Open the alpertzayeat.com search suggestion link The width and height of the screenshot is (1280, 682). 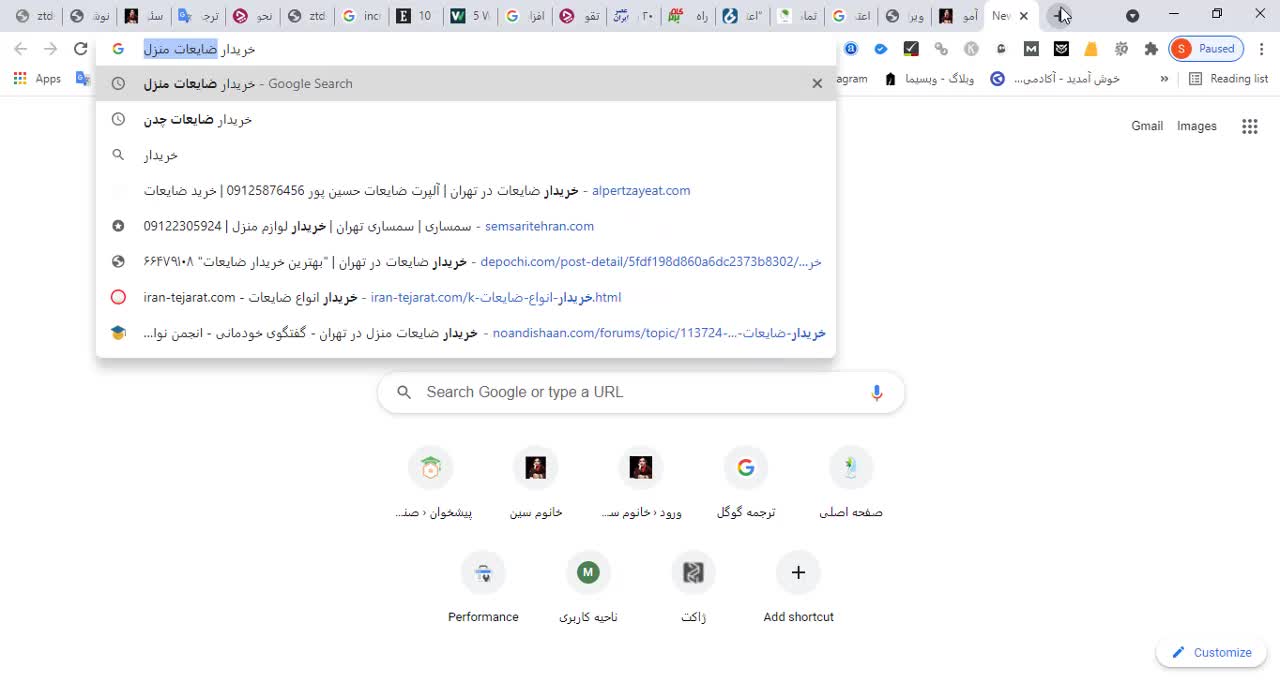641,190
